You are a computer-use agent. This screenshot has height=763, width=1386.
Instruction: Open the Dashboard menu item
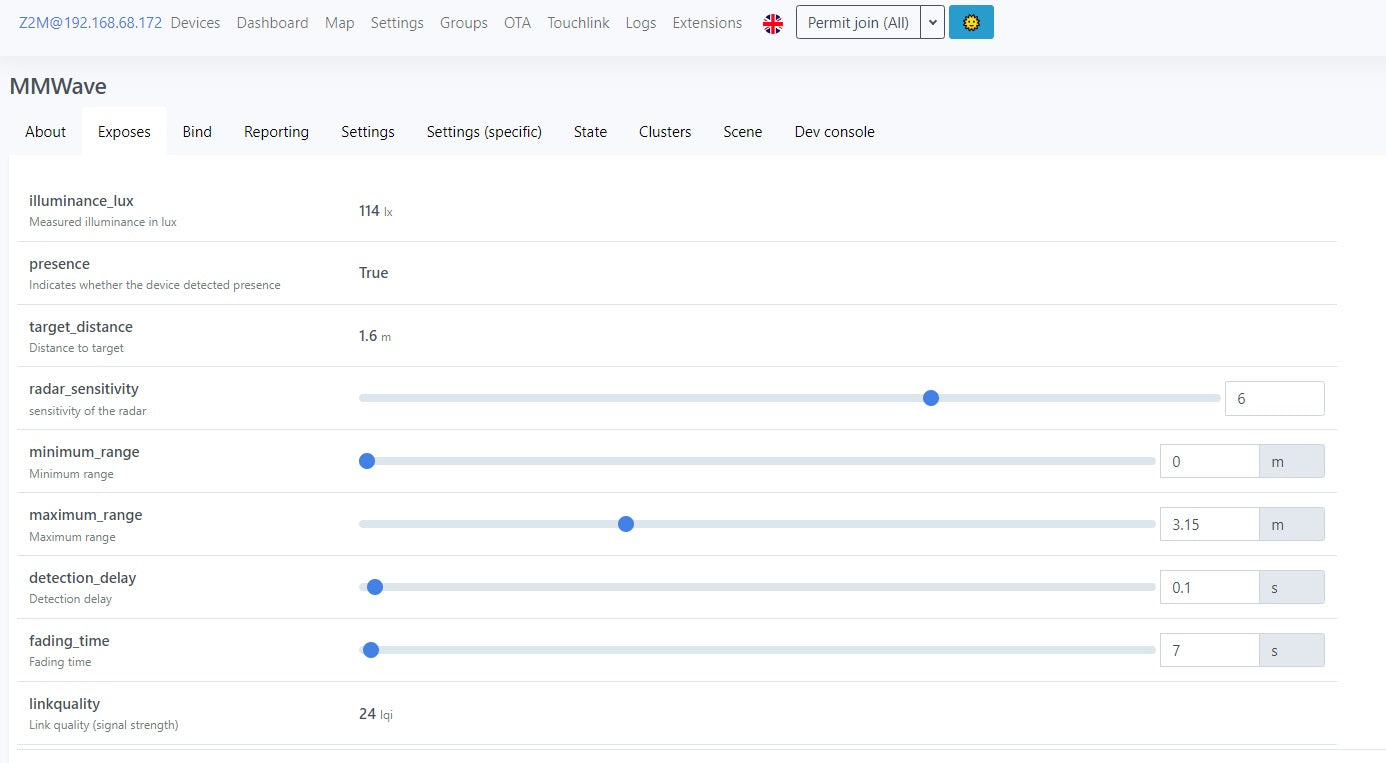point(272,22)
